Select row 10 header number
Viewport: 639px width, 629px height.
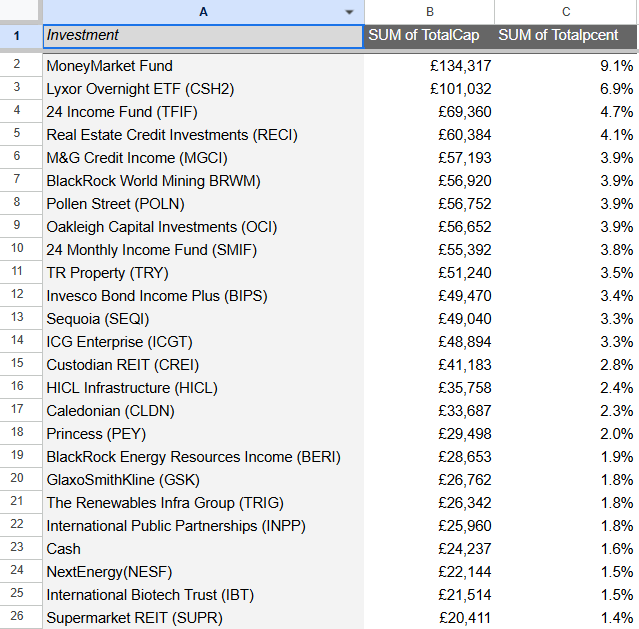(21, 248)
